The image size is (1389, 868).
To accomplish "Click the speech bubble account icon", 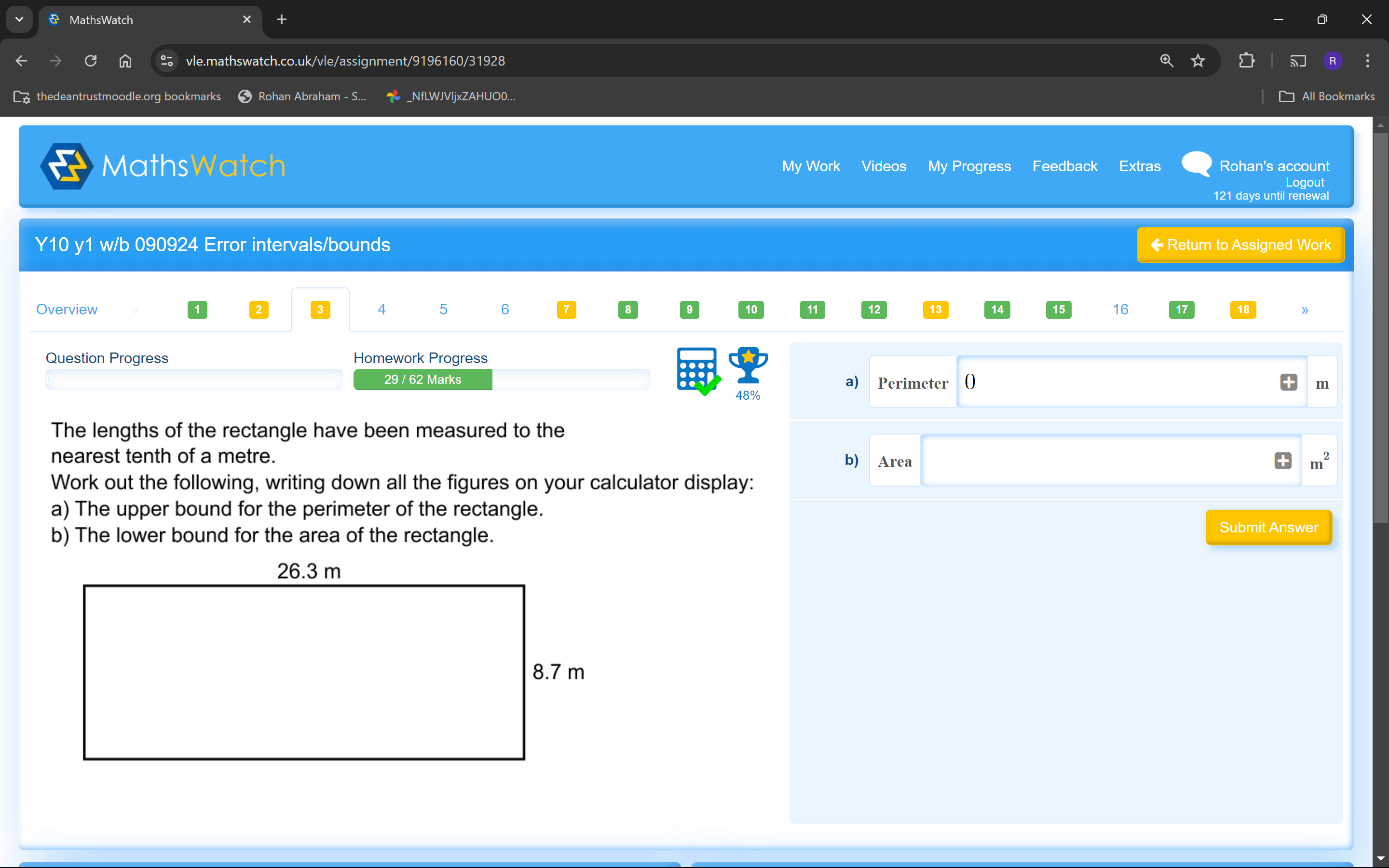I will click(x=1197, y=163).
